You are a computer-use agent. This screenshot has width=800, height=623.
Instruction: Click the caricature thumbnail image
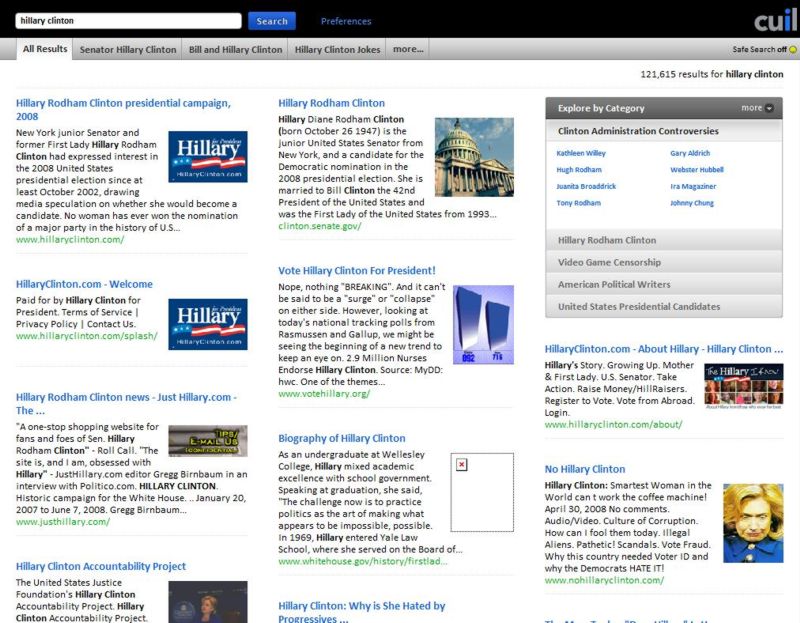tap(753, 523)
